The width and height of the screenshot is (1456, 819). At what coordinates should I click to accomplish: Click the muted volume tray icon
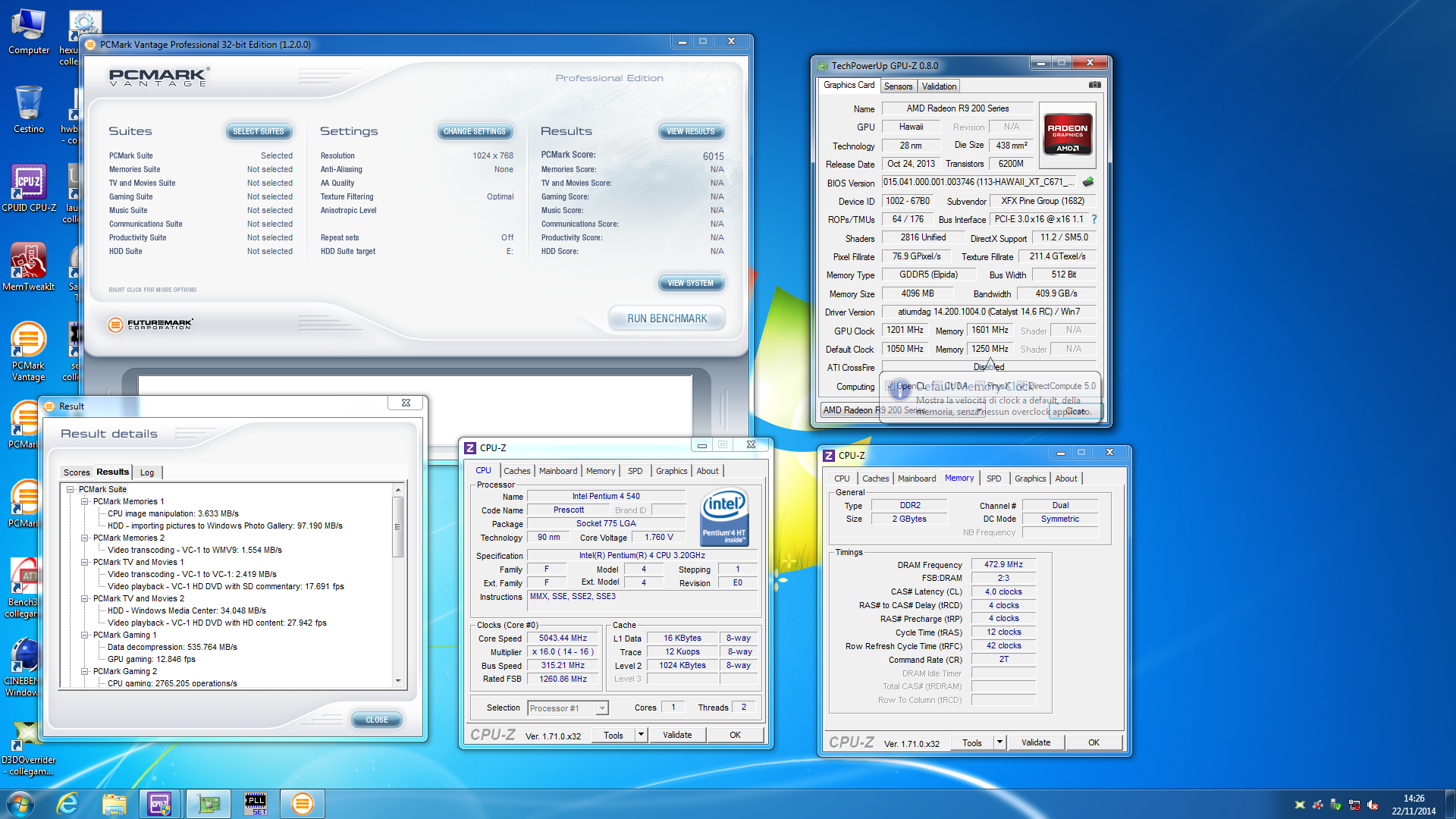[1373, 805]
